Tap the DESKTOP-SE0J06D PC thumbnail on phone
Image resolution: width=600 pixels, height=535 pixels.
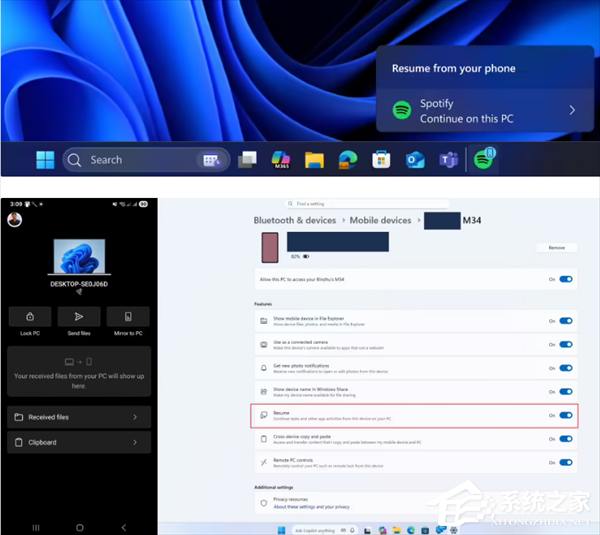point(79,256)
